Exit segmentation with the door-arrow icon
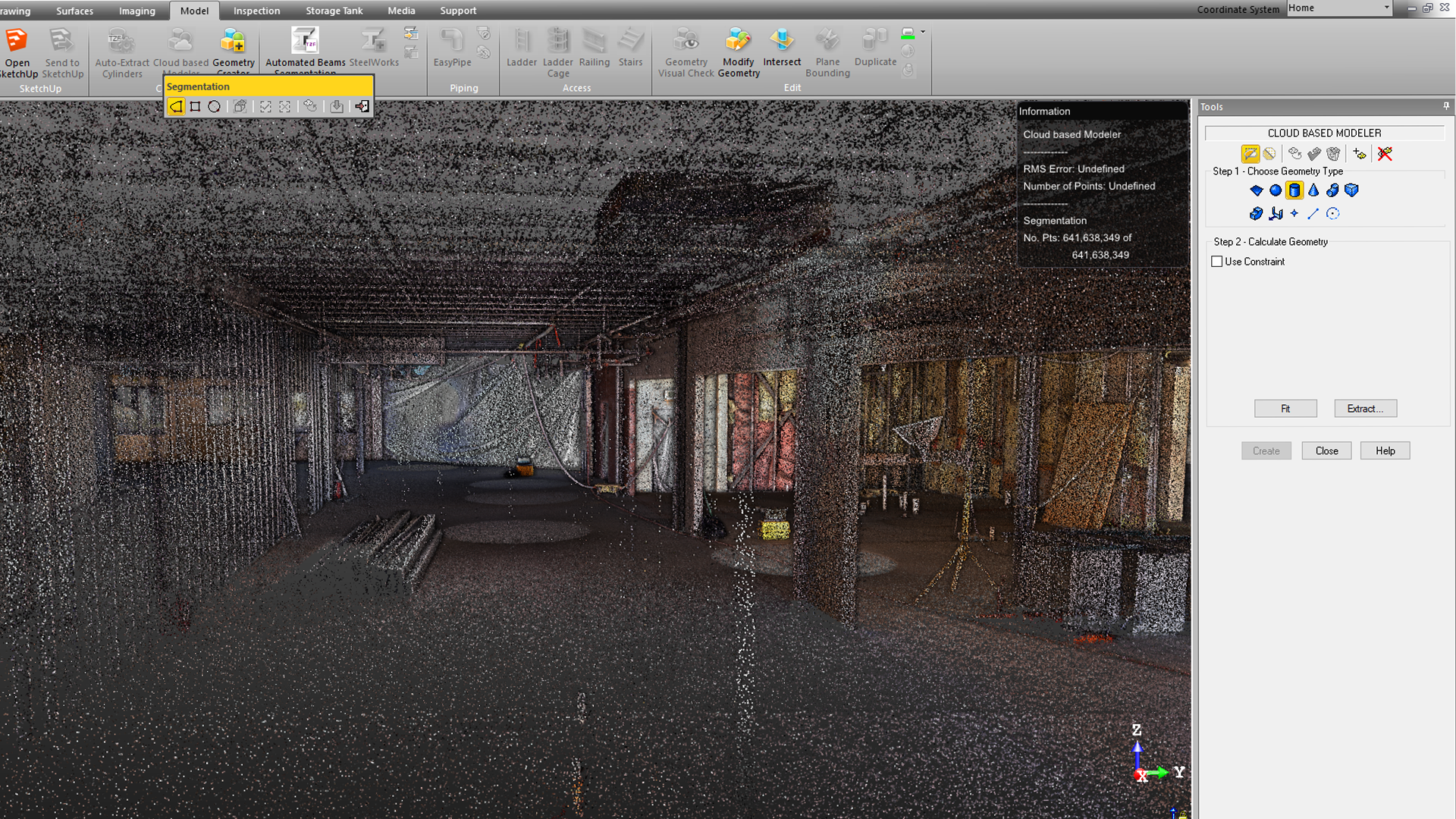The height and width of the screenshot is (819, 1456). coord(362,107)
